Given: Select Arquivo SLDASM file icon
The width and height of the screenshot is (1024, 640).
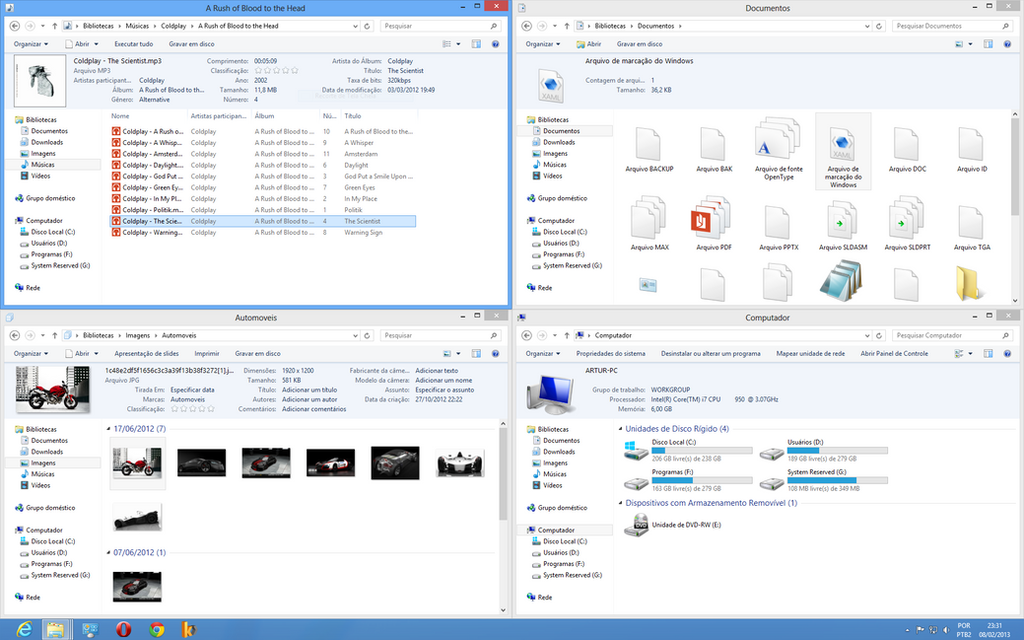Looking at the screenshot, I should tap(843, 223).
